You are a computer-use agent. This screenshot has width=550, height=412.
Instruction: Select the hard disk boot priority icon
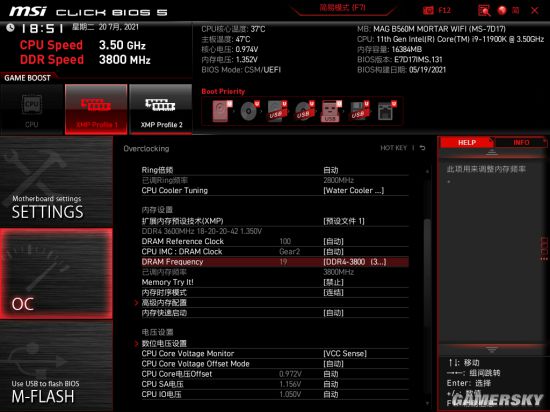pos(221,112)
